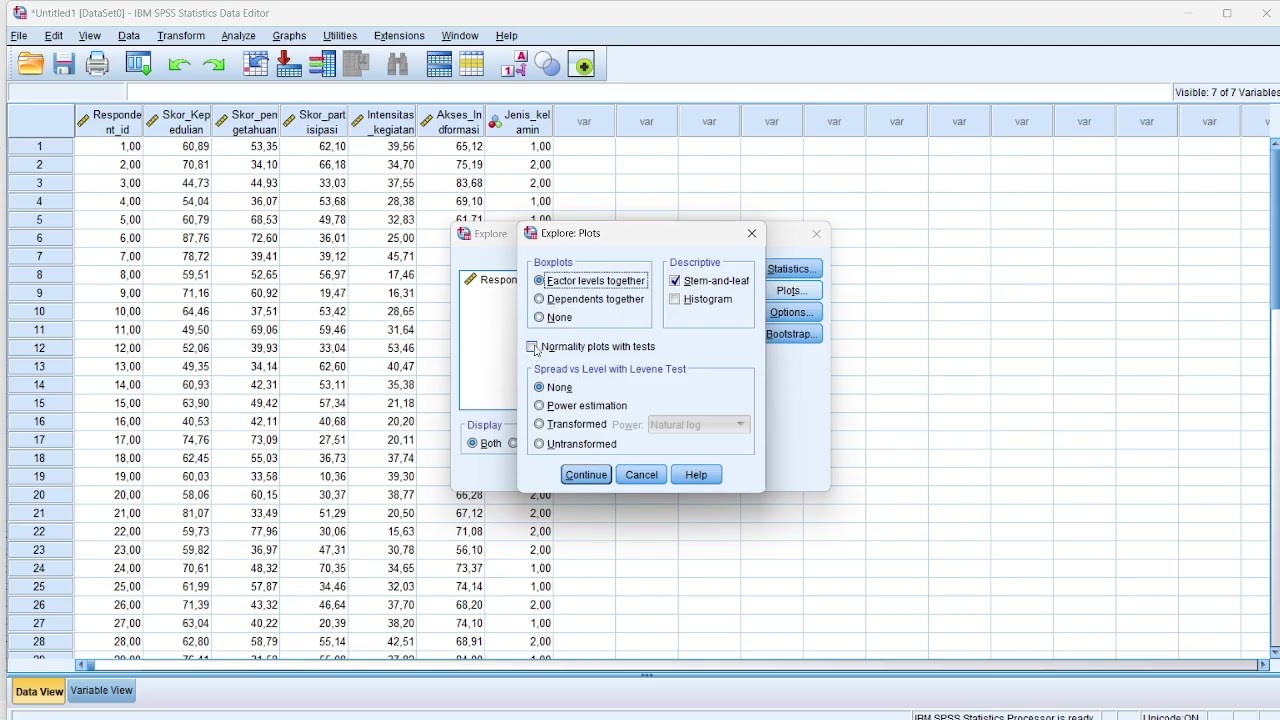This screenshot has height=720, width=1280.
Task: Click the green Redo arrow
Action: 214,65
